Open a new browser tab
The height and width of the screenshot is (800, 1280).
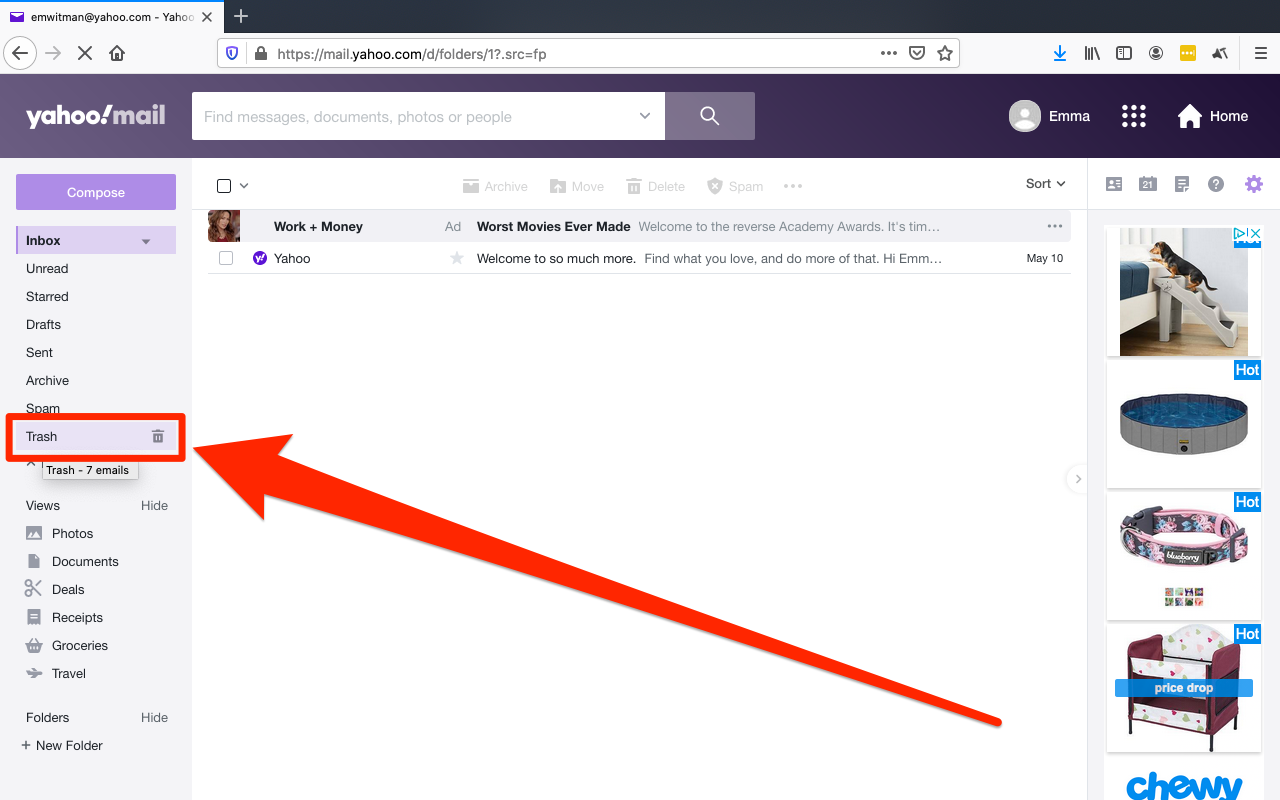tap(241, 16)
